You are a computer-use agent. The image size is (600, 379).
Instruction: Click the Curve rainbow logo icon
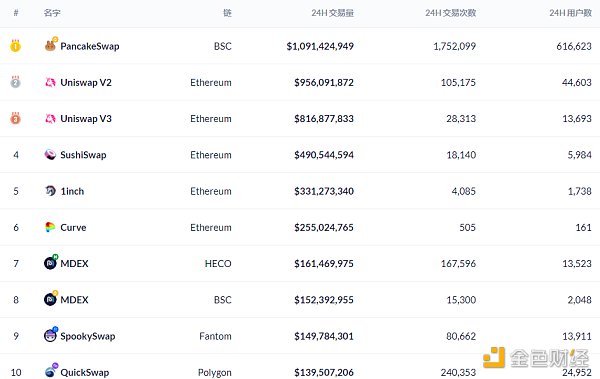(x=50, y=227)
